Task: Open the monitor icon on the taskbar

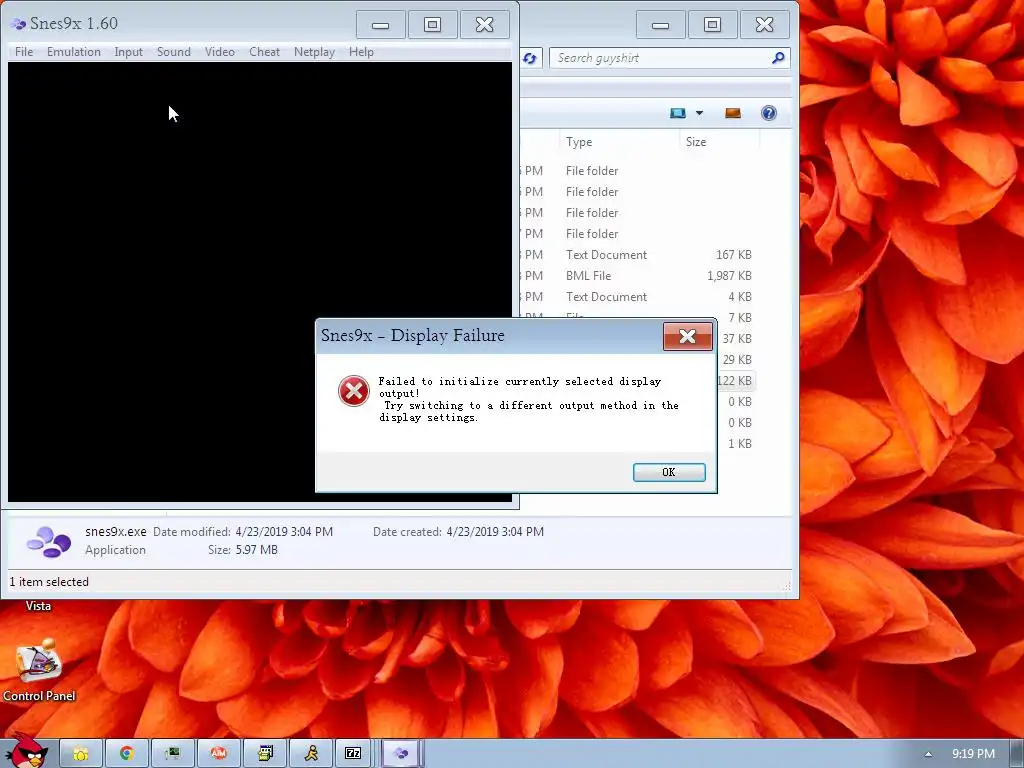Action: coord(172,754)
